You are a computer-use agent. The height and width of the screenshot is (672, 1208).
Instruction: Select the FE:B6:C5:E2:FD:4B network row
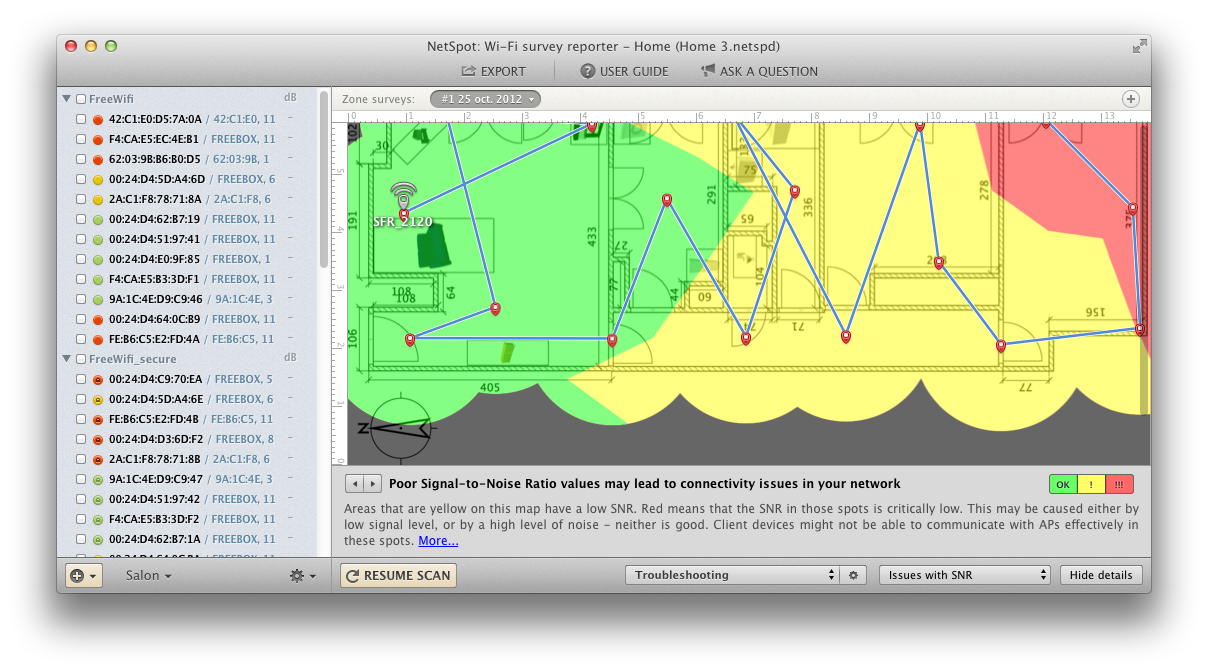[187, 419]
